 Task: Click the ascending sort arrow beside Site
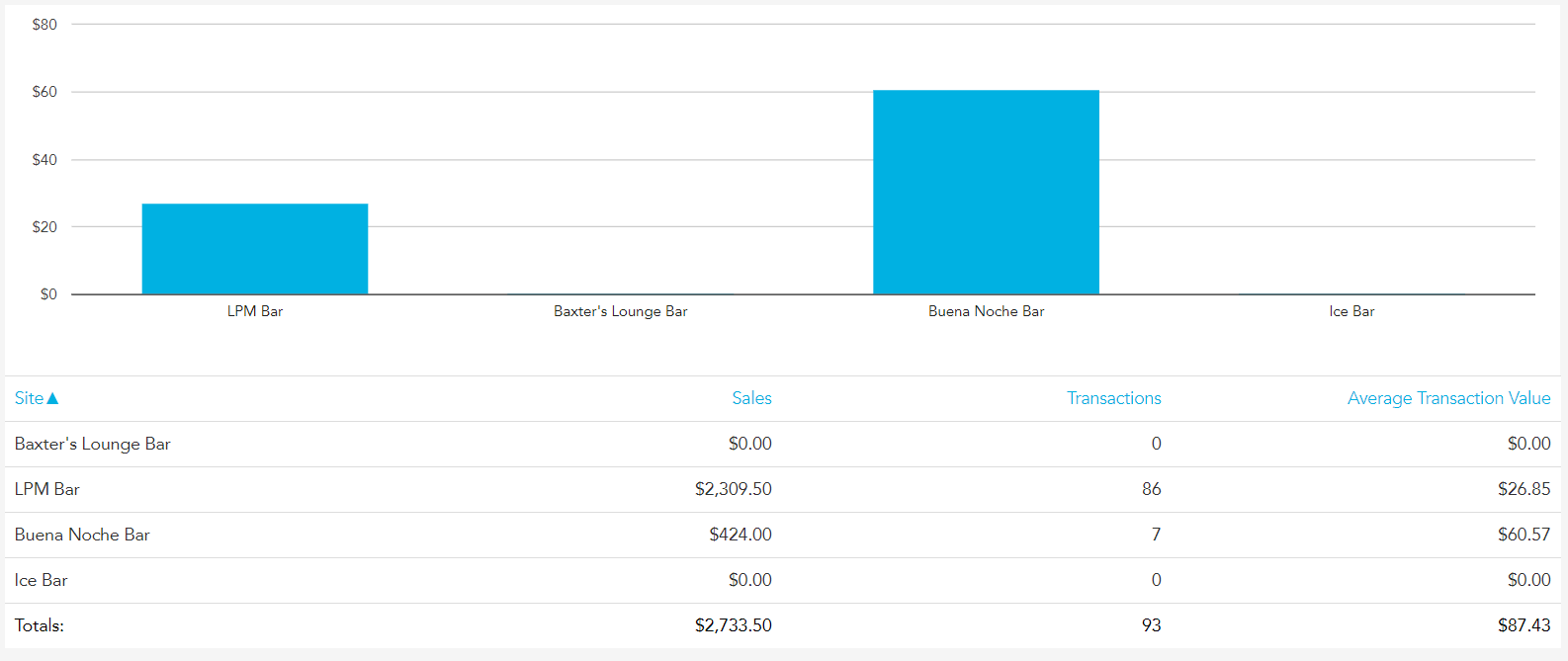52,398
